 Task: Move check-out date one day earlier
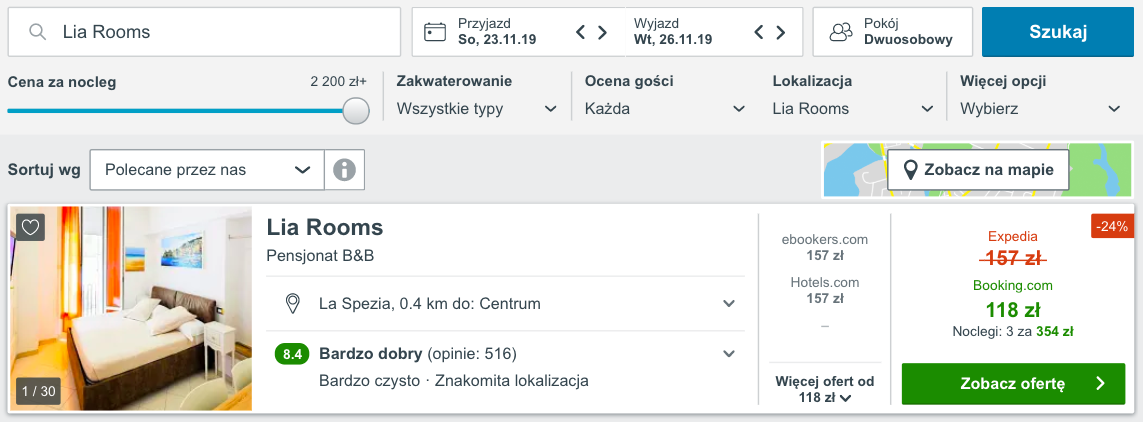click(x=758, y=32)
